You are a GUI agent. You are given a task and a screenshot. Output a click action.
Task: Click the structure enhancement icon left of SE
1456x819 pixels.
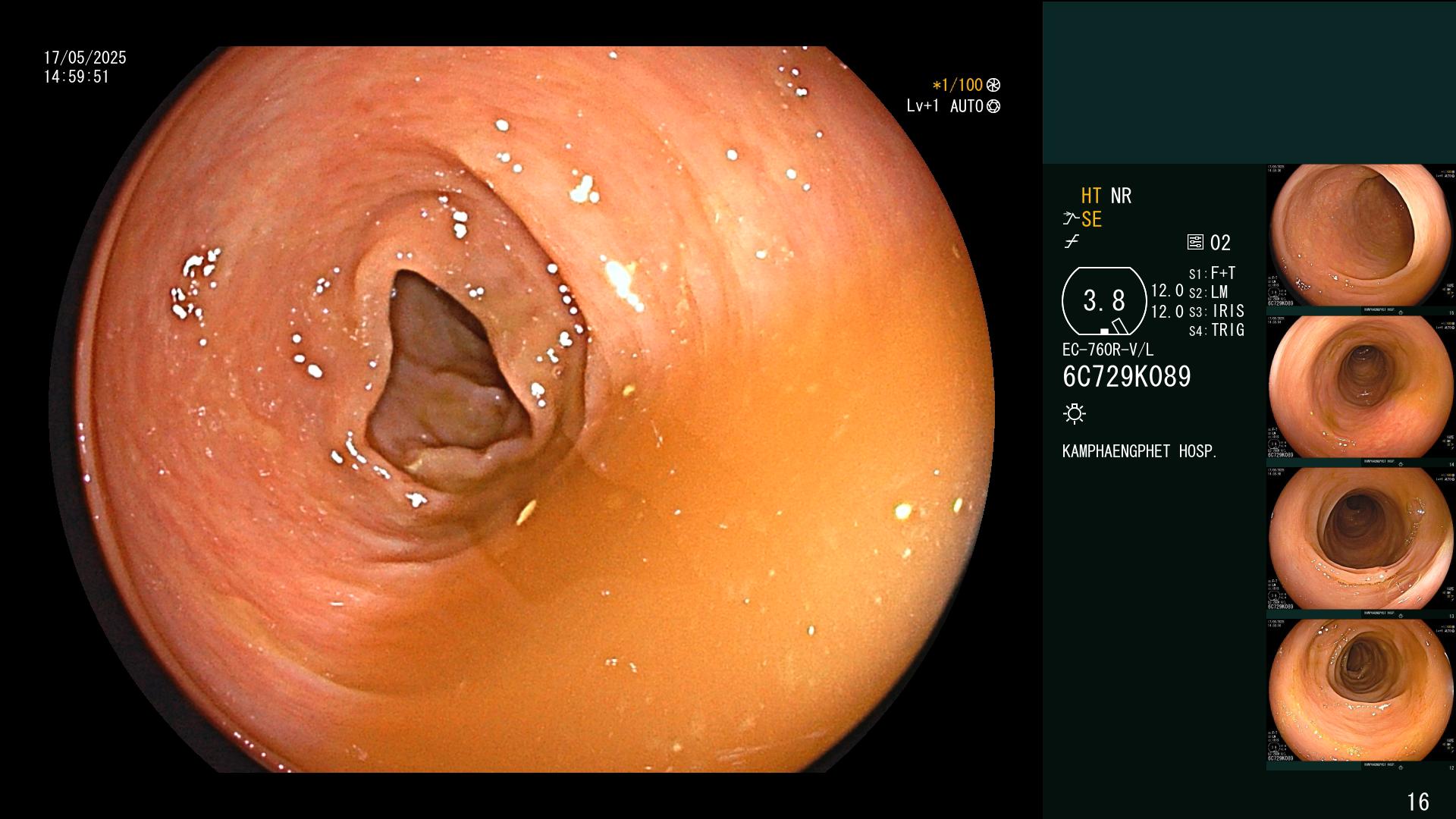1071,219
